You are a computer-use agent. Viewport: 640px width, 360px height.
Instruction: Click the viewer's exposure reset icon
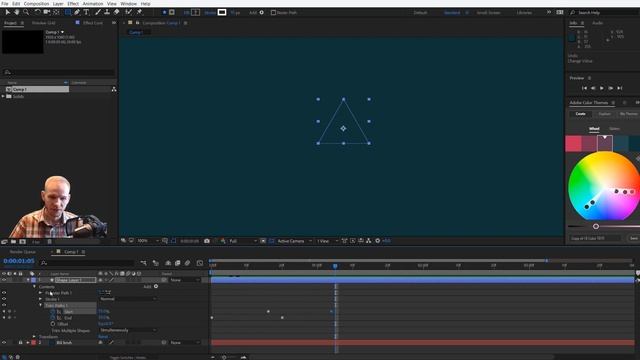378,241
